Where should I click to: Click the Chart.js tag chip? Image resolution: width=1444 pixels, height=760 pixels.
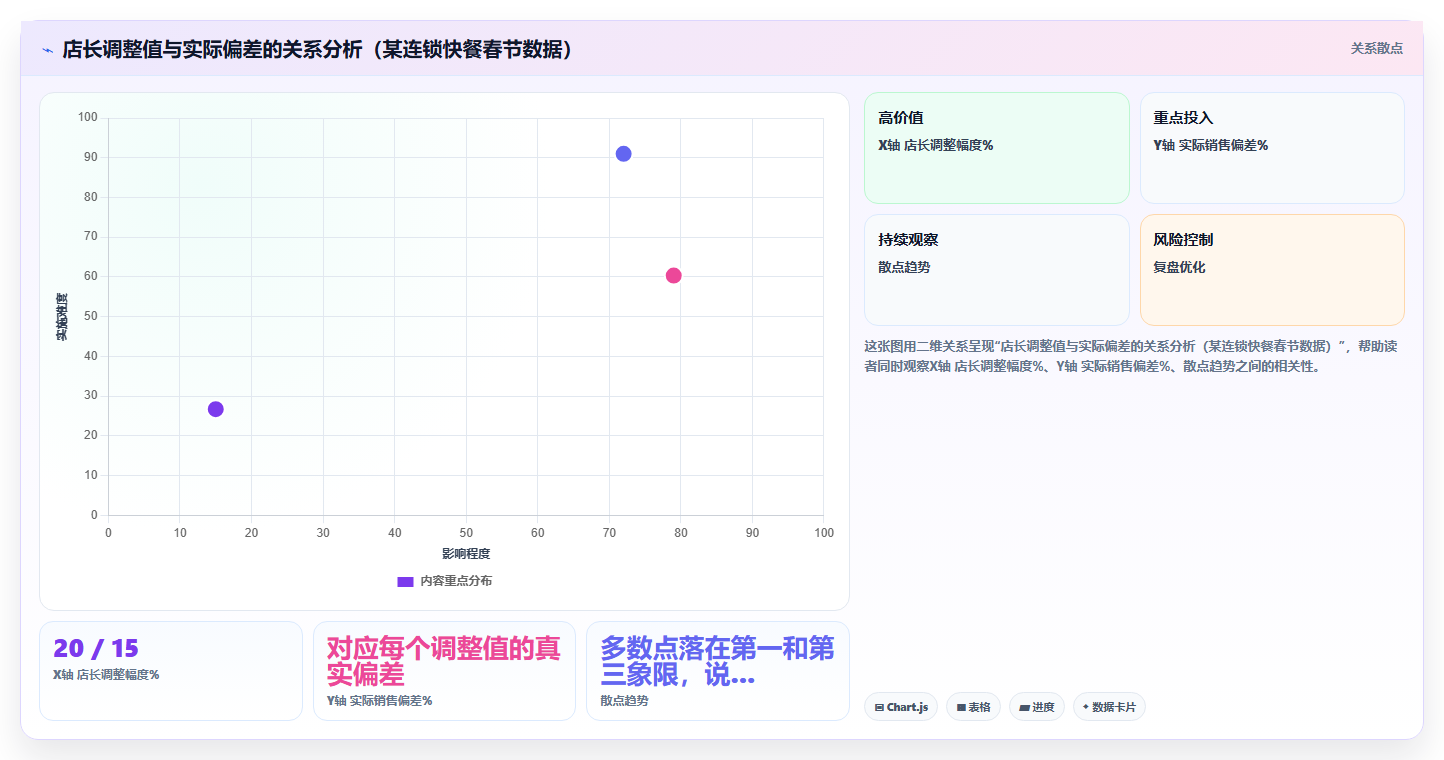[x=901, y=707]
